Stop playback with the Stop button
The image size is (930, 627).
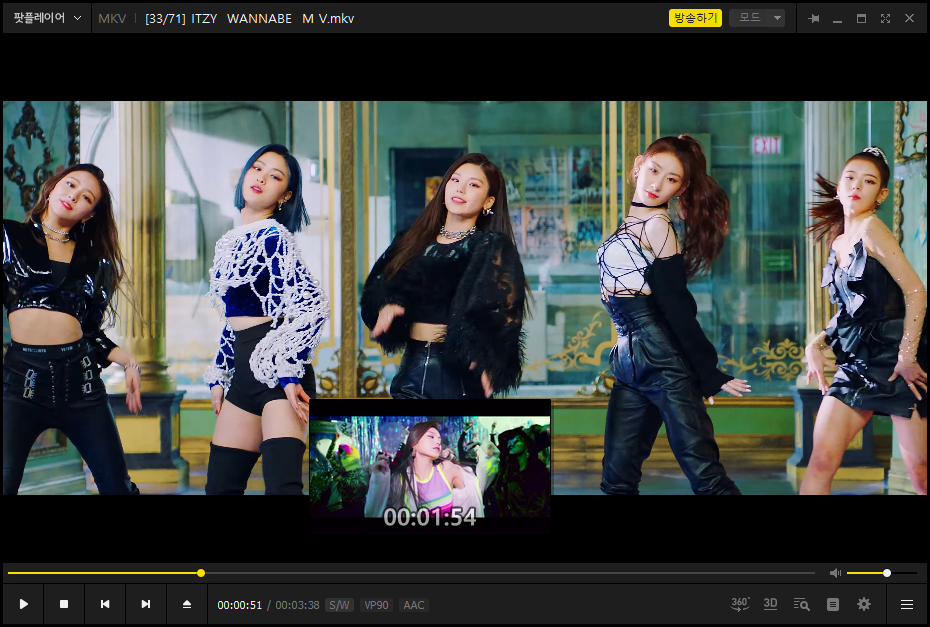pos(64,604)
